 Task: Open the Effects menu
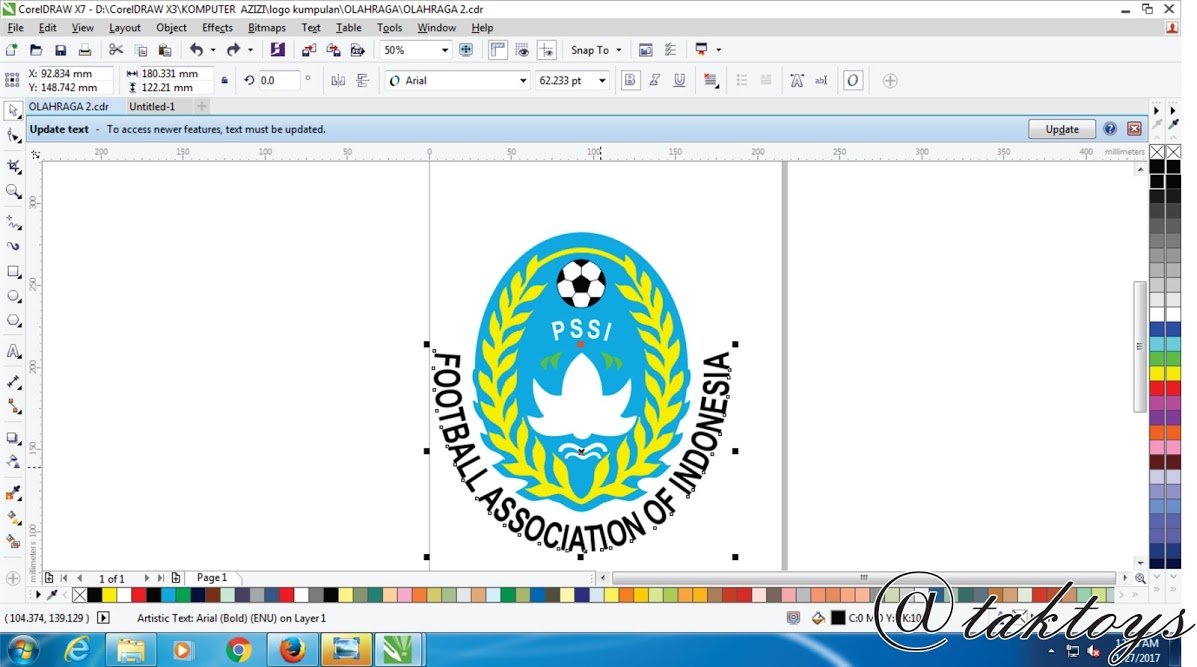point(217,27)
